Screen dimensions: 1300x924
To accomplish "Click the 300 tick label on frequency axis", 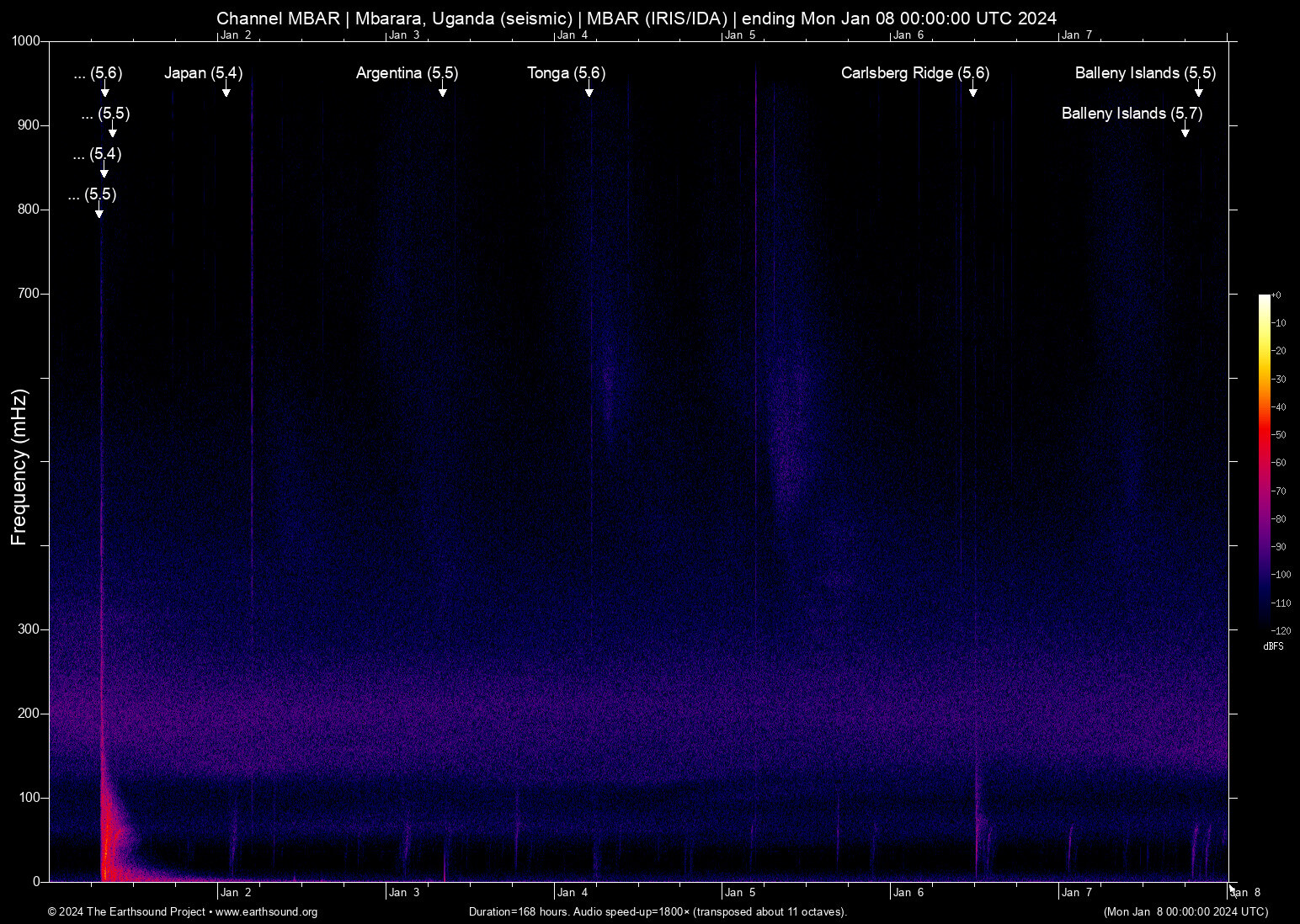I will point(29,629).
